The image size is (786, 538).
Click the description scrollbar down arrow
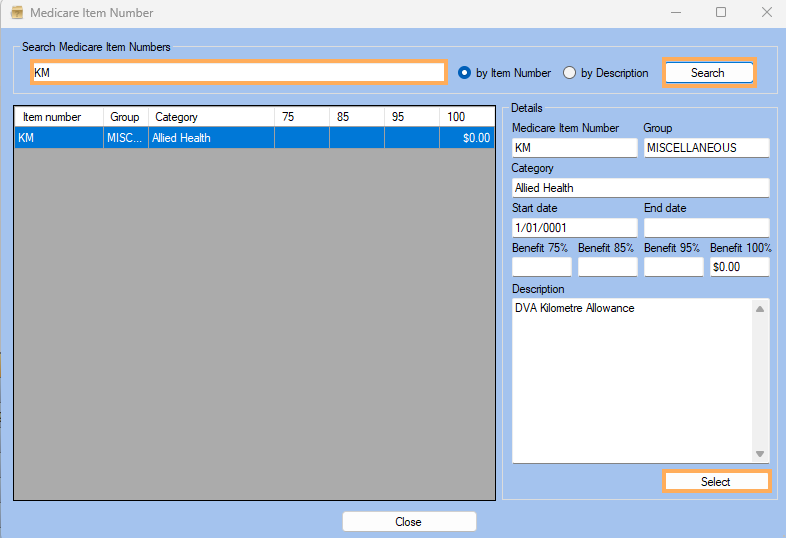coord(760,454)
